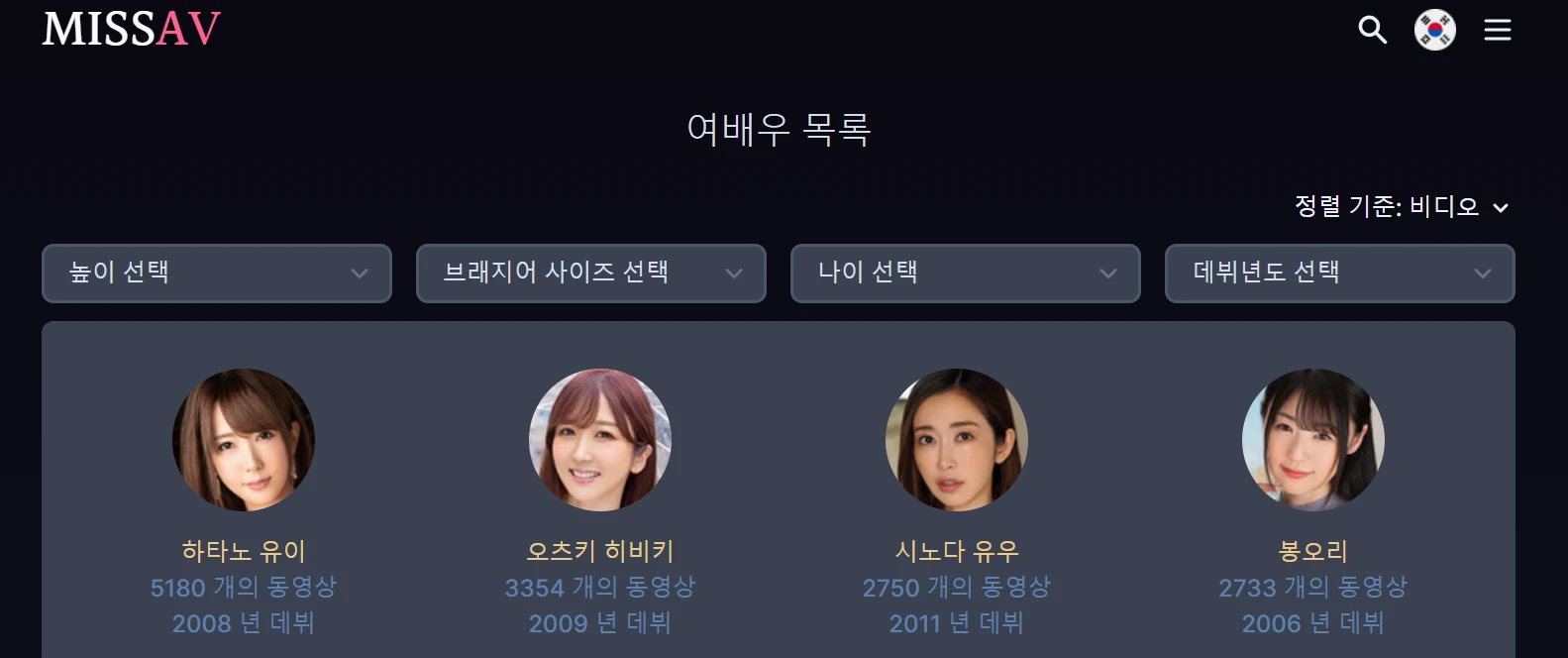The height and width of the screenshot is (658, 1568).
Task: Click the 시노다 유우 name link
Action: (x=957, y=551)
